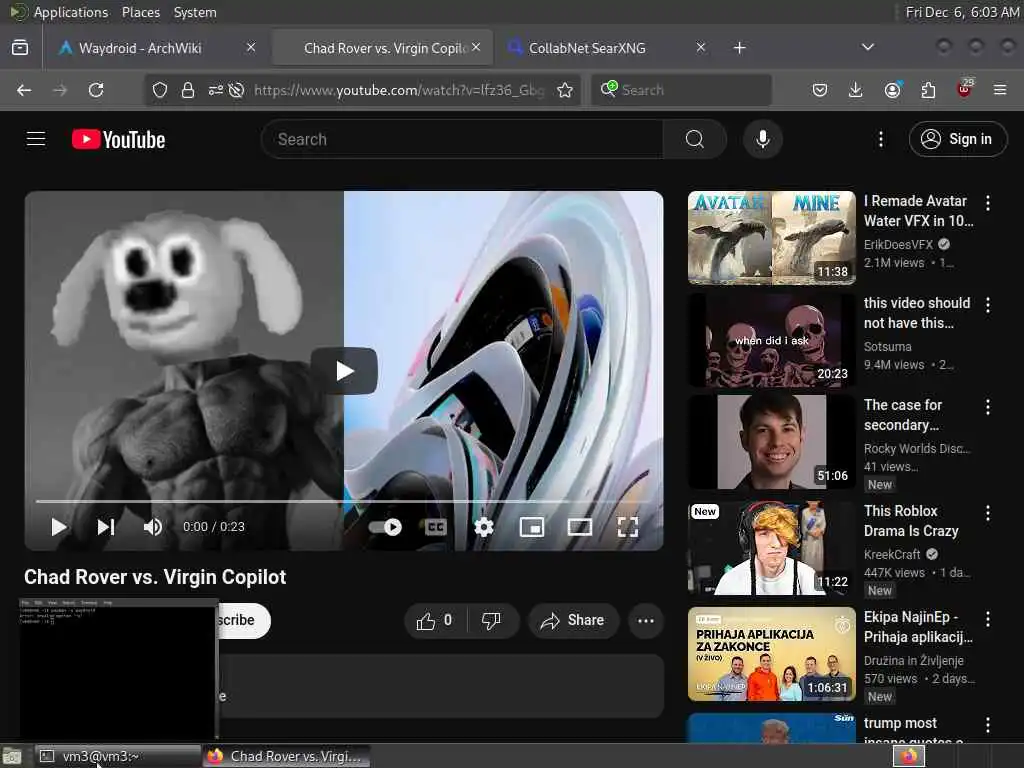Open tracking protection shield icon
The width and height of the screenshot is (1024, 768).
159,90
